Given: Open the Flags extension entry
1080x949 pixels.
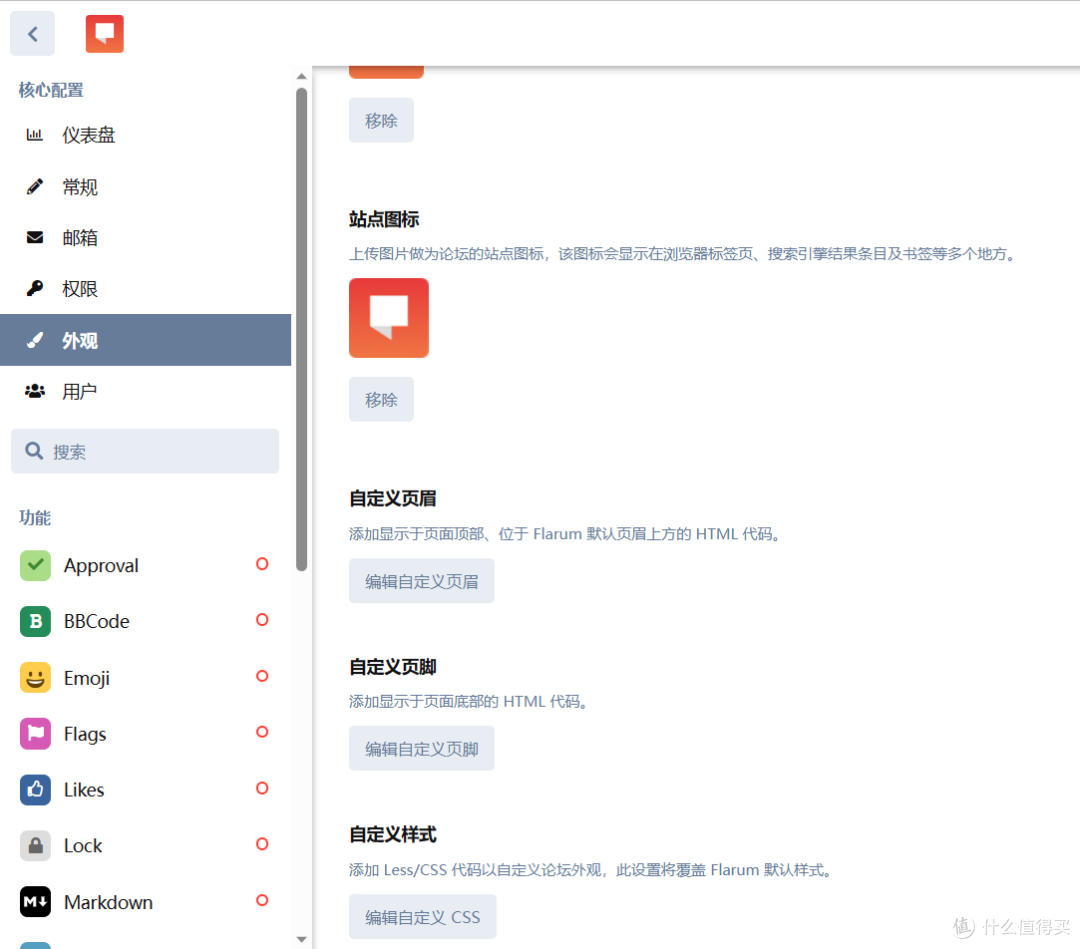Looking at the screenshot, I should (x=145, y=733).
